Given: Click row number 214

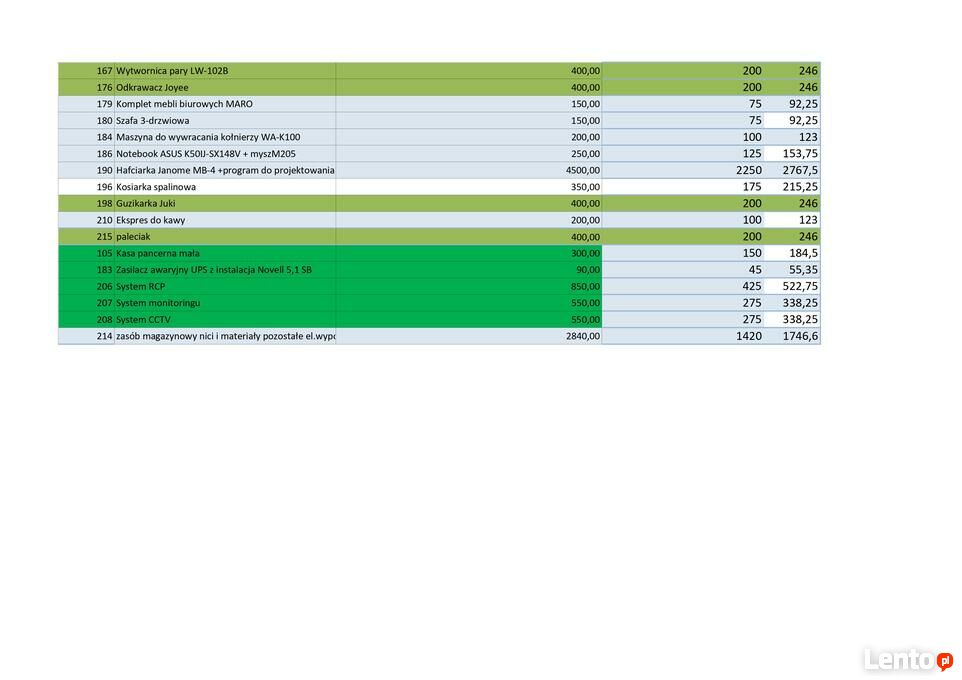Looking at the screenshot, I should (87, 336).
